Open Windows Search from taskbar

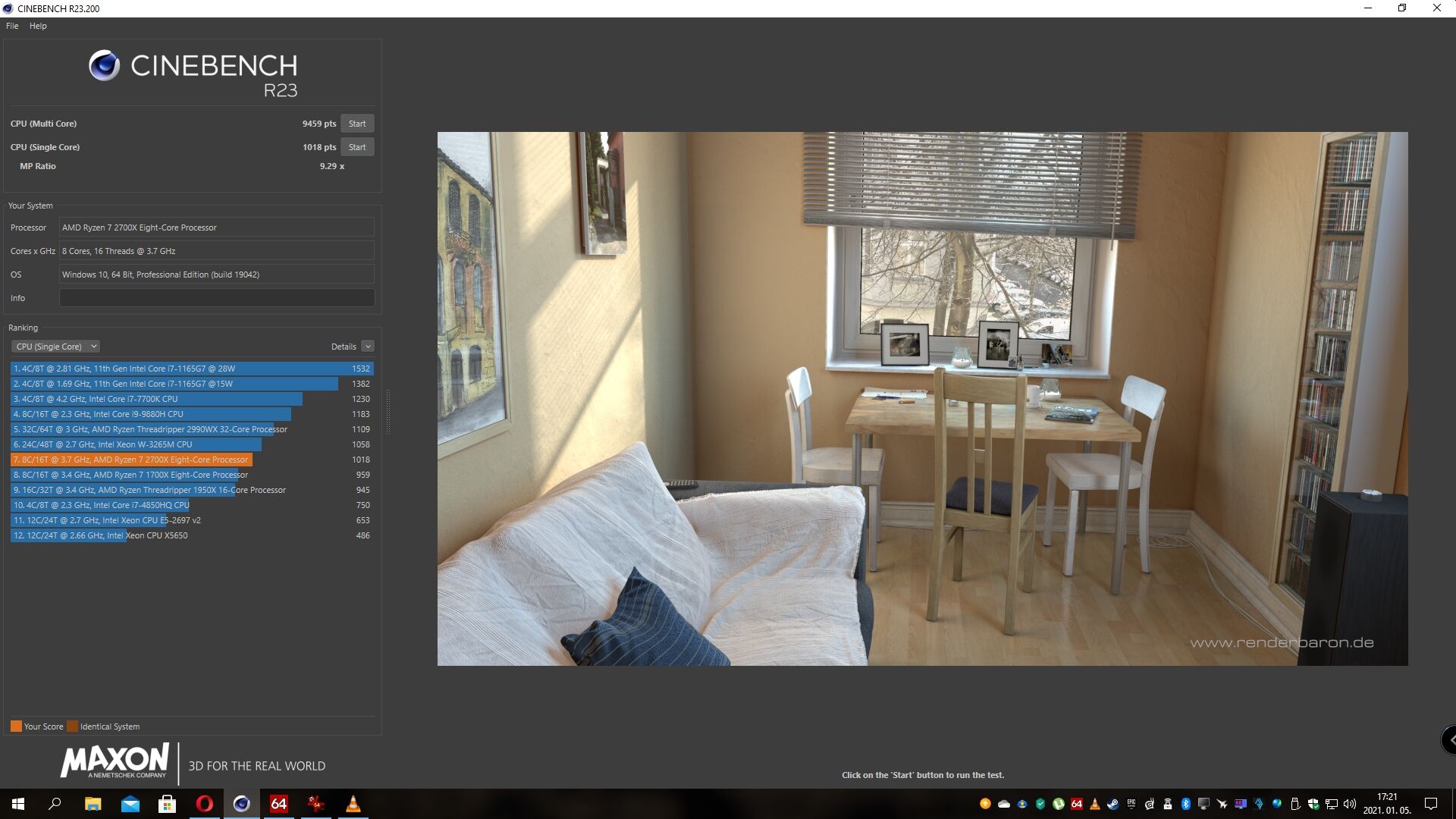[55, 804]
